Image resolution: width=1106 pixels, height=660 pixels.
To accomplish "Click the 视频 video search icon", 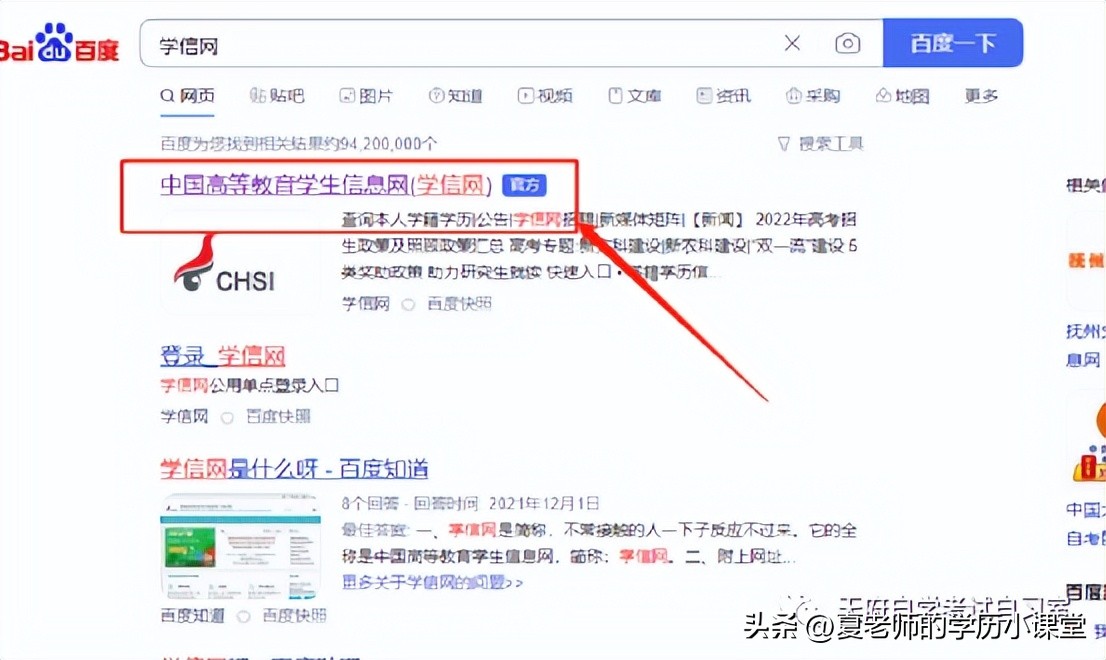I will click(x=525, y=95).
